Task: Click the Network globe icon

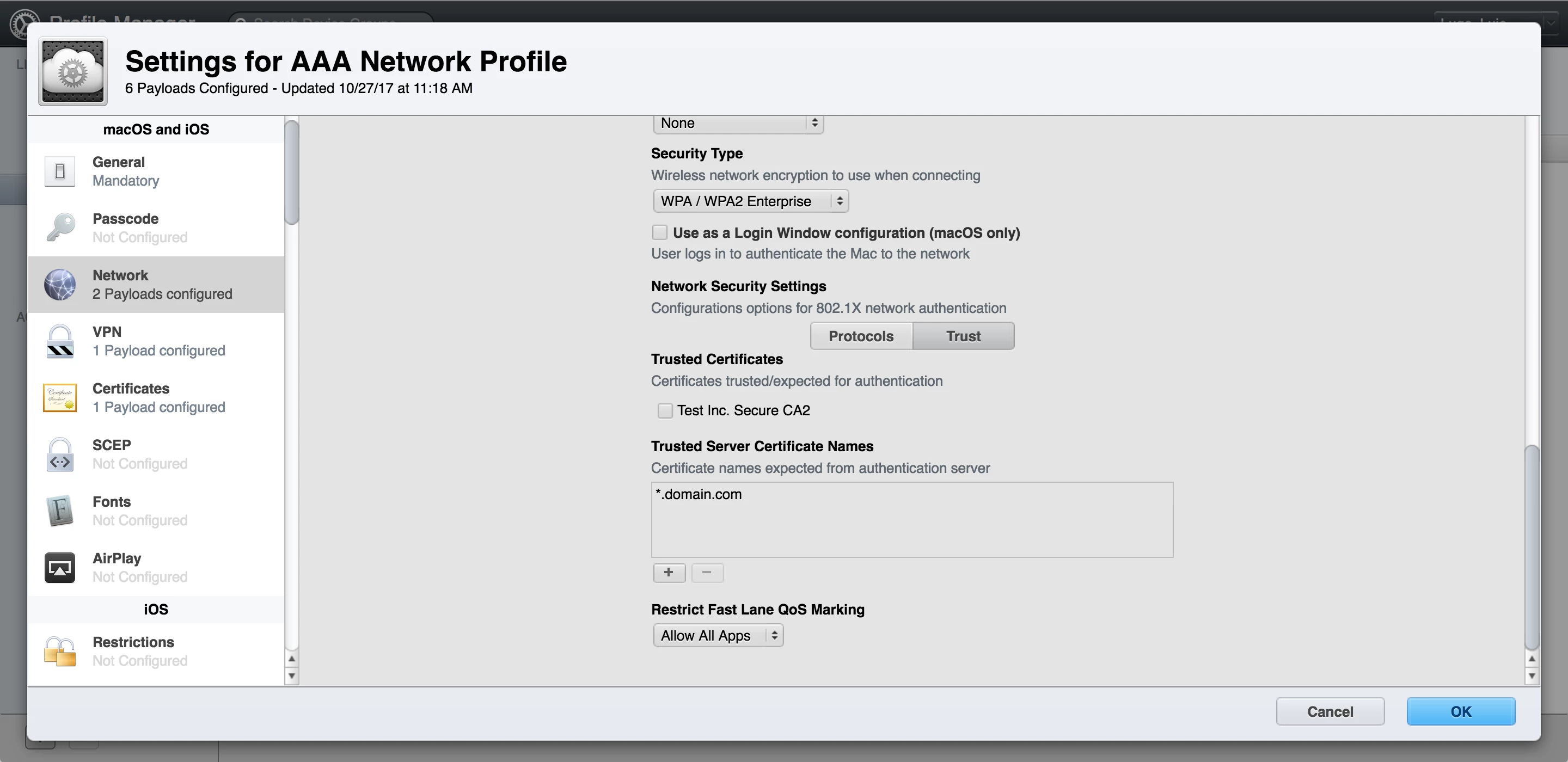Action: point(60,284)
